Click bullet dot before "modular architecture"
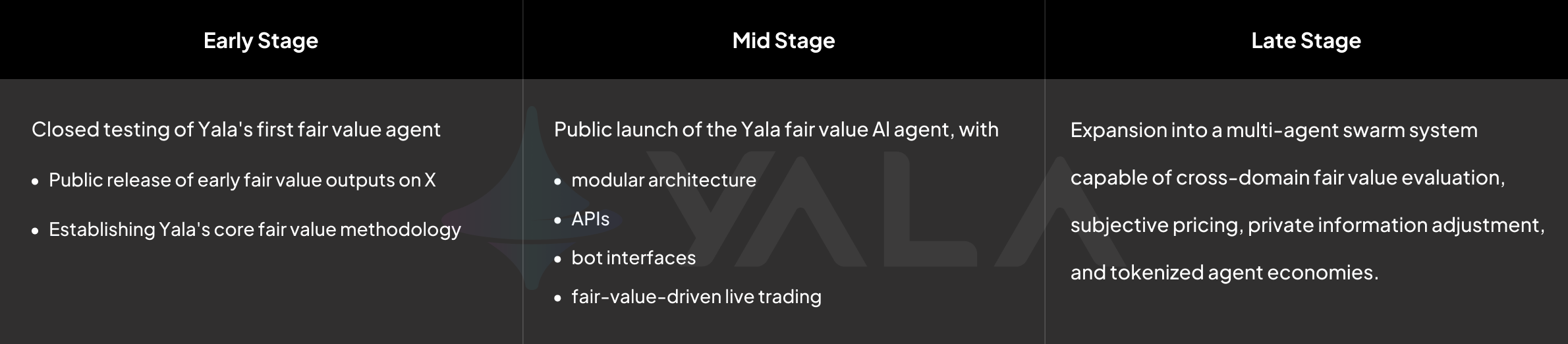Image resolution: width=1568 pixels, height=344 pixels. click(558, 181)
